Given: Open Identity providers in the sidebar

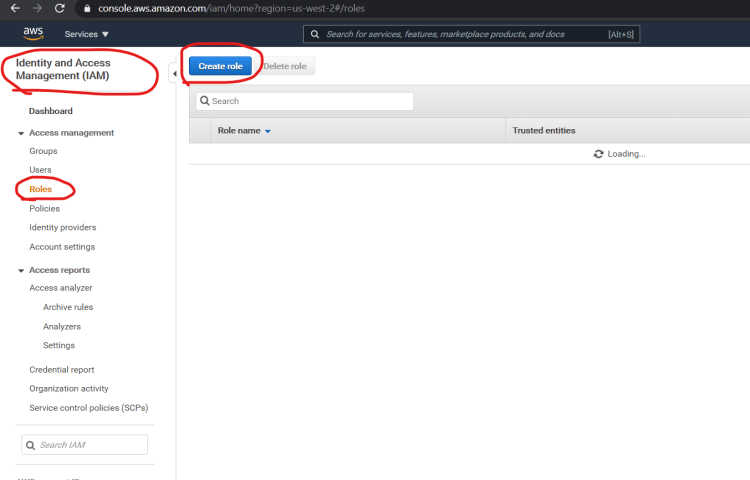Looking at the screenshot, I should pyautogui.click(x=63, y=228).
